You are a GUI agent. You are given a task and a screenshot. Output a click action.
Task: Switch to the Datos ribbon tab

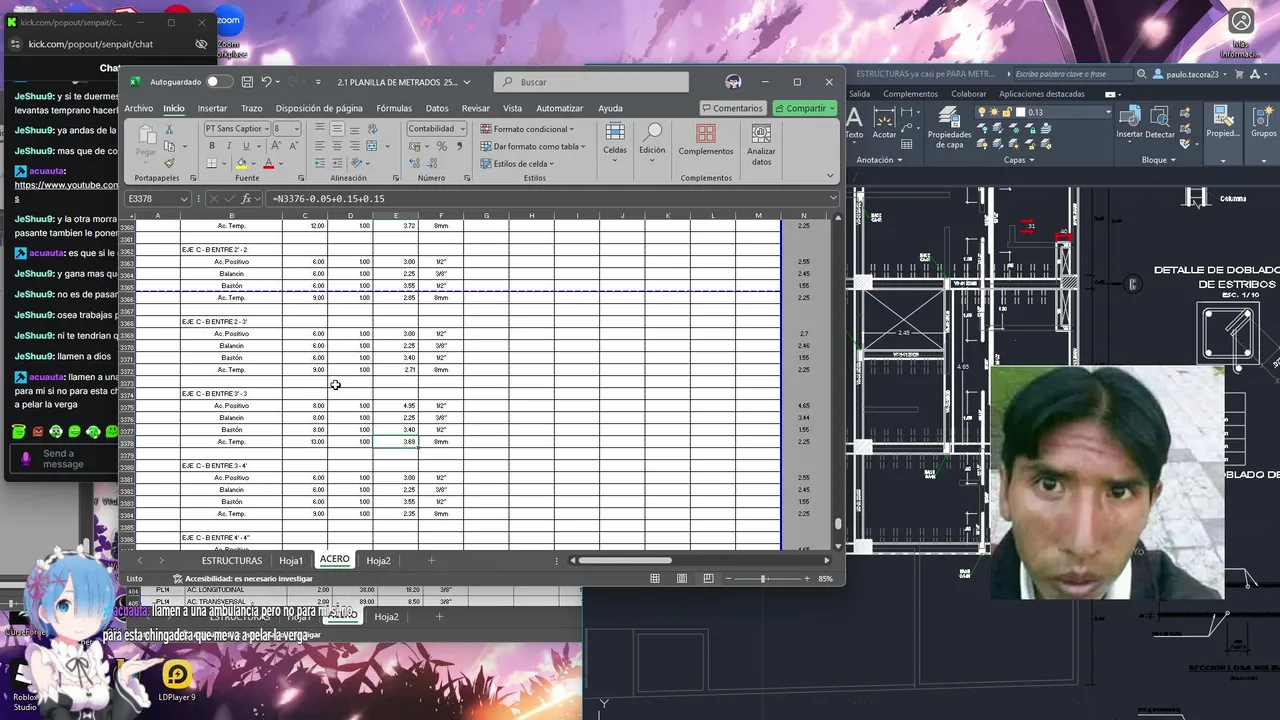coord(437,108)
